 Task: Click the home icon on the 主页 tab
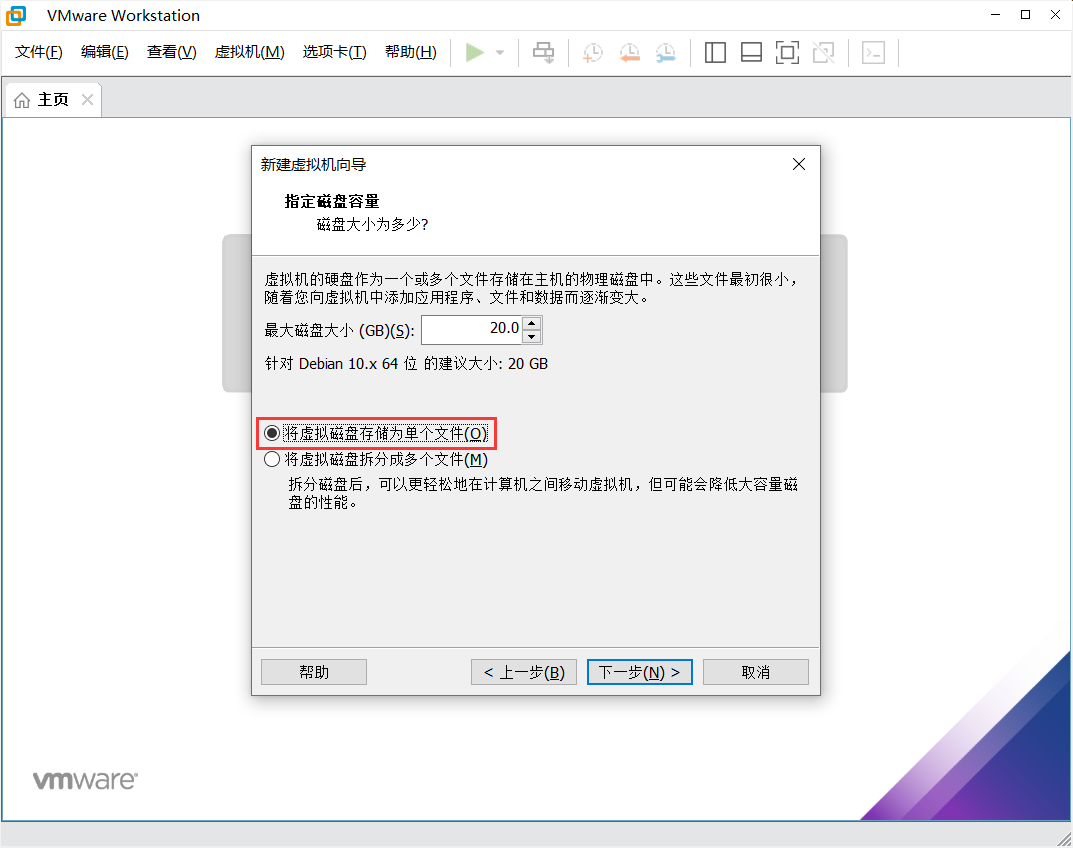[21, 99]
